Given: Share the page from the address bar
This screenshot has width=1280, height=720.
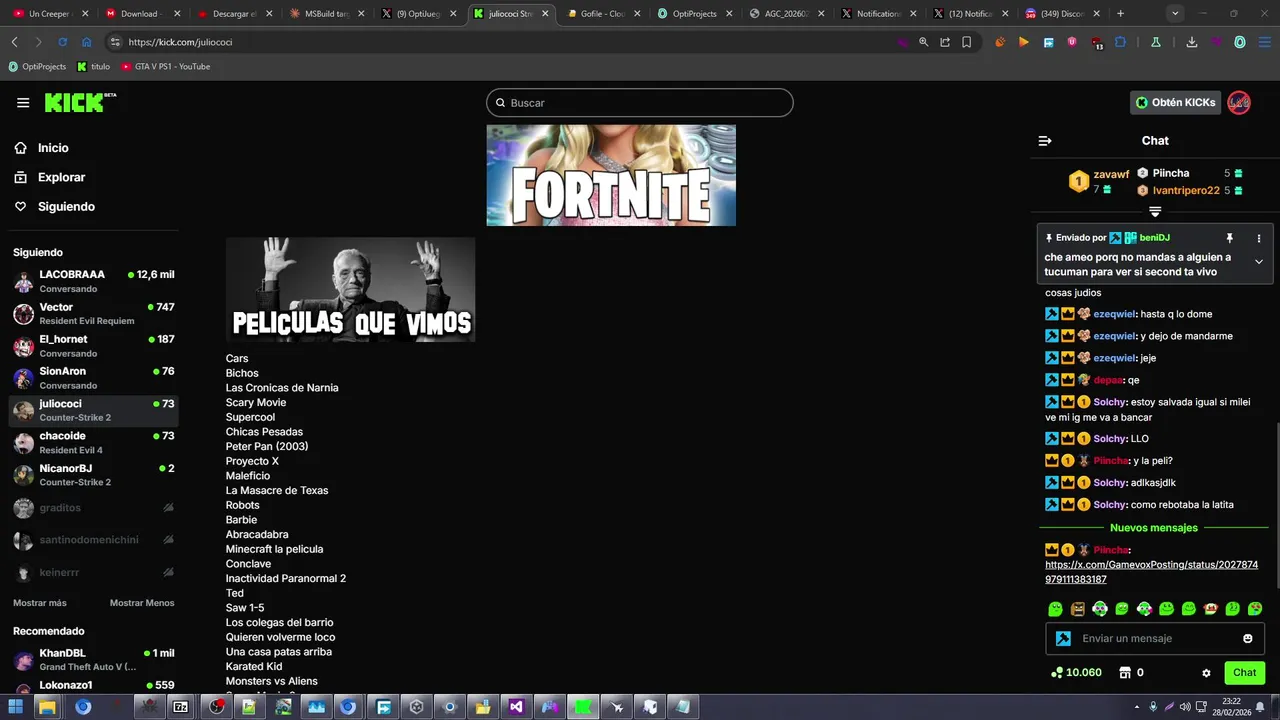Looking at the screenshot, I should coord(945,42).
